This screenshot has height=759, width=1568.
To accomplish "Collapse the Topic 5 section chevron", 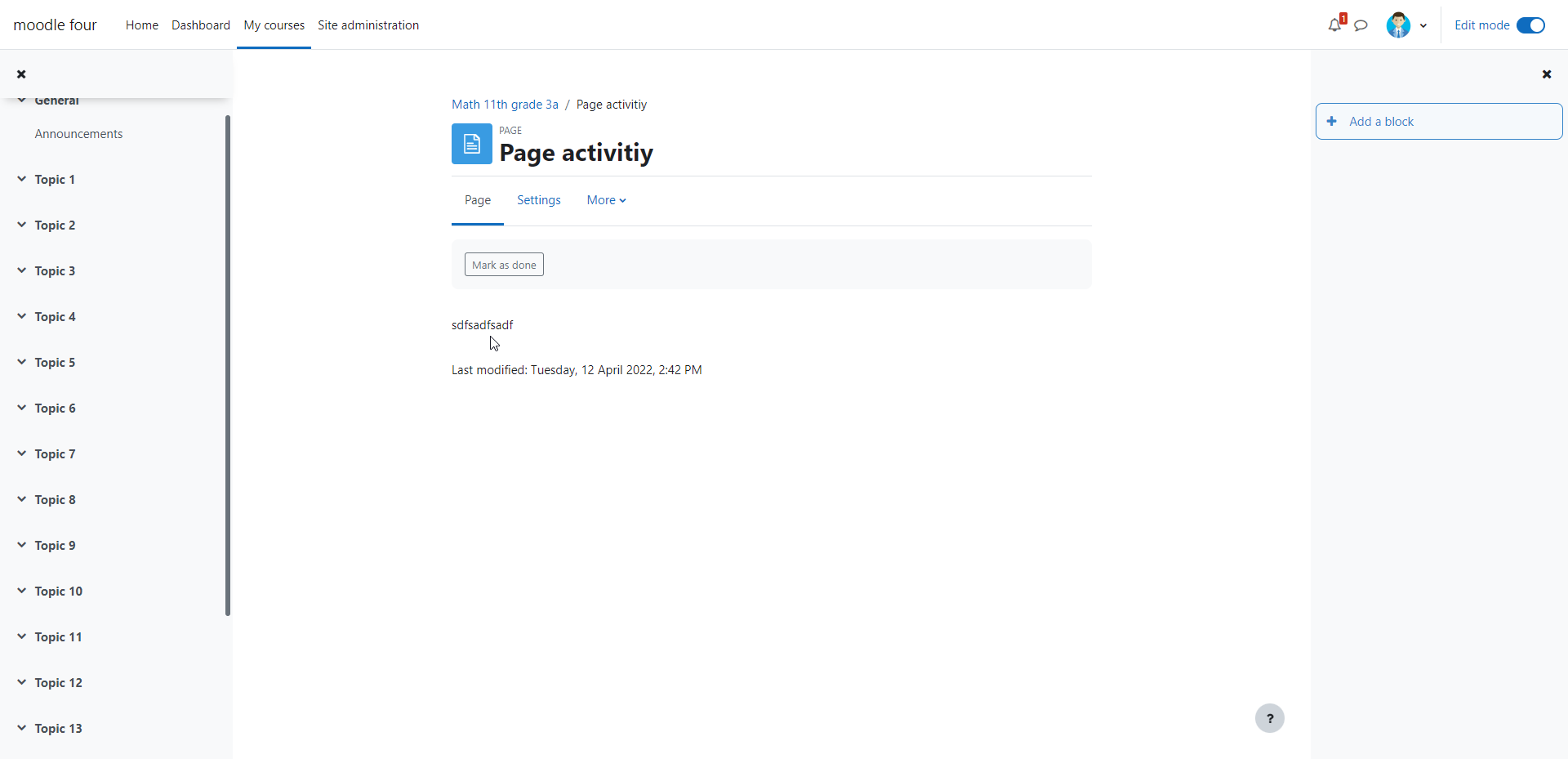I will [21, 362].
